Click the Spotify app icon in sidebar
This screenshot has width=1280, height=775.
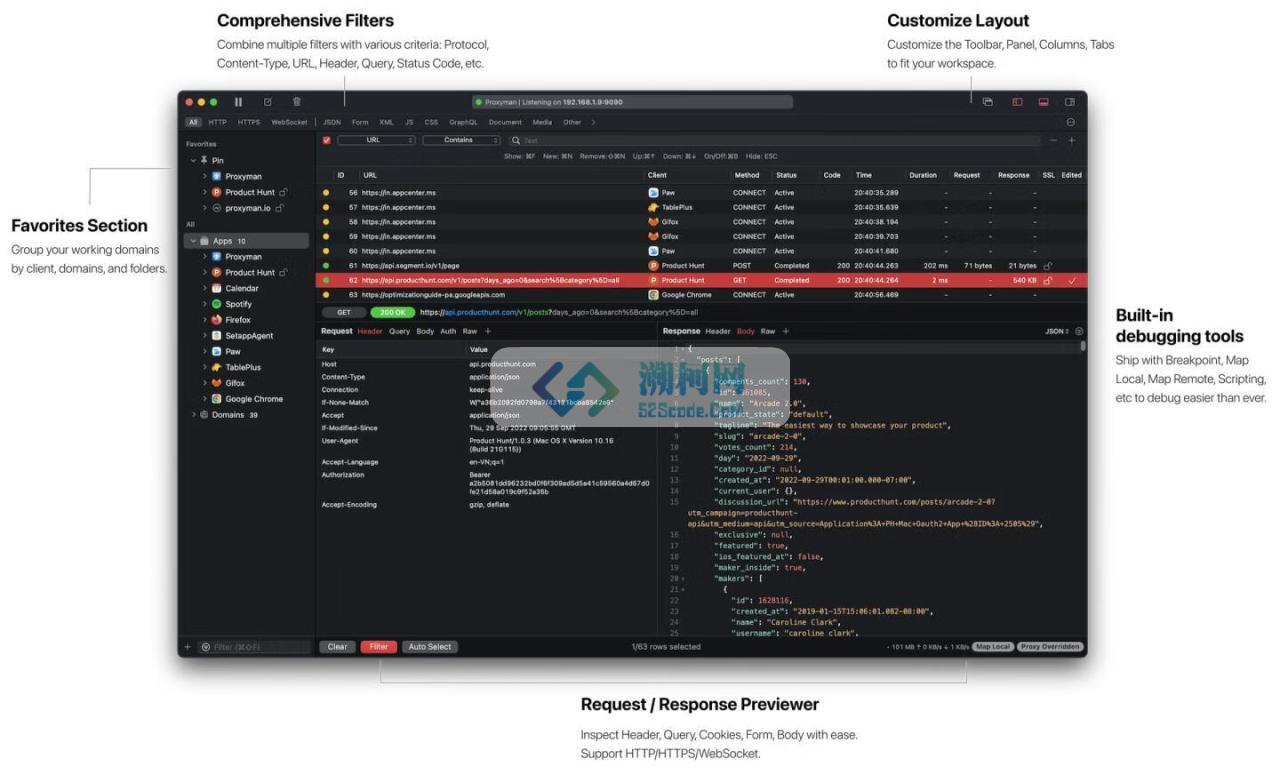(x=216, y=304)
